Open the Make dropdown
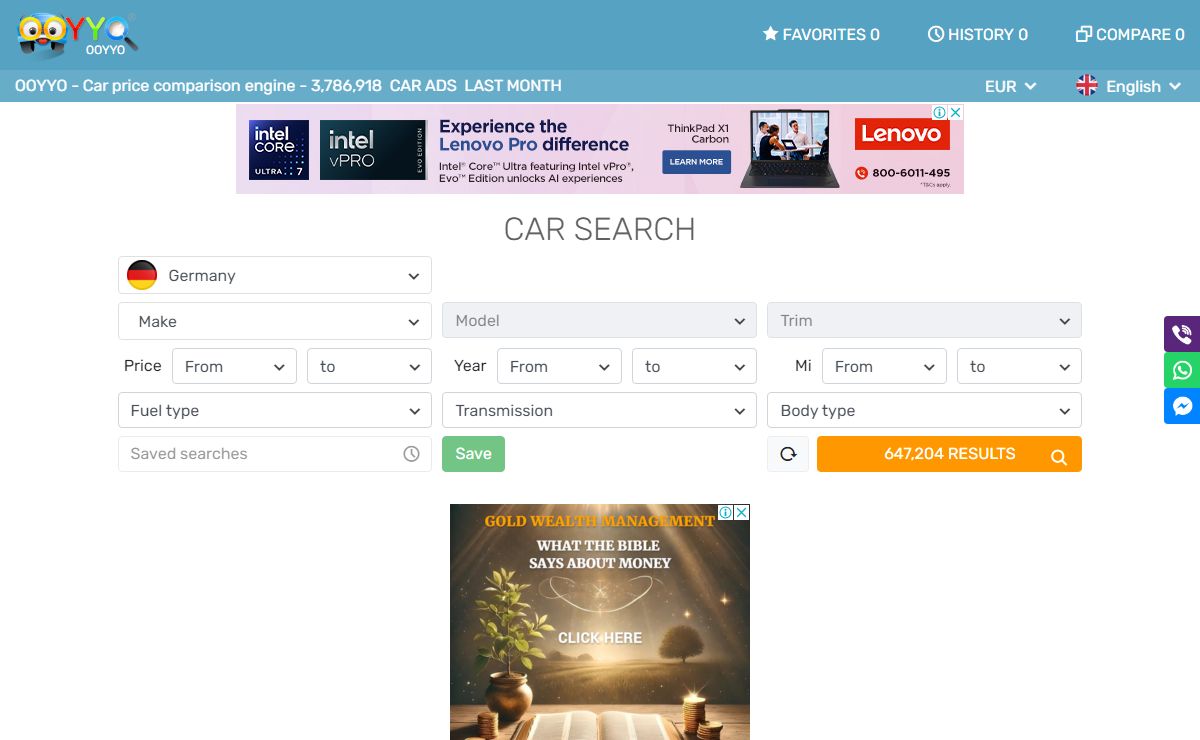This screenshot has width=1200, height=740. point(275,322)
